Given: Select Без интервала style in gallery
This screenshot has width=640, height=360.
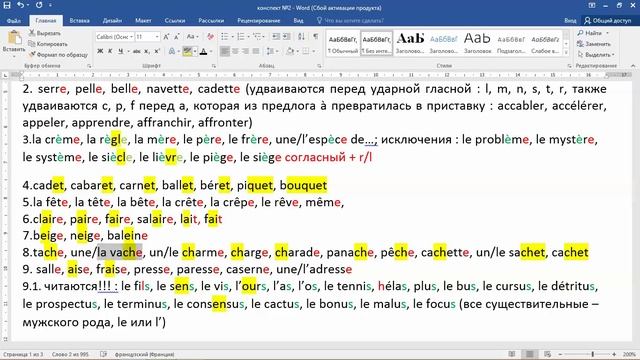Looking at the screenshot, I should (x=376, y=43).
